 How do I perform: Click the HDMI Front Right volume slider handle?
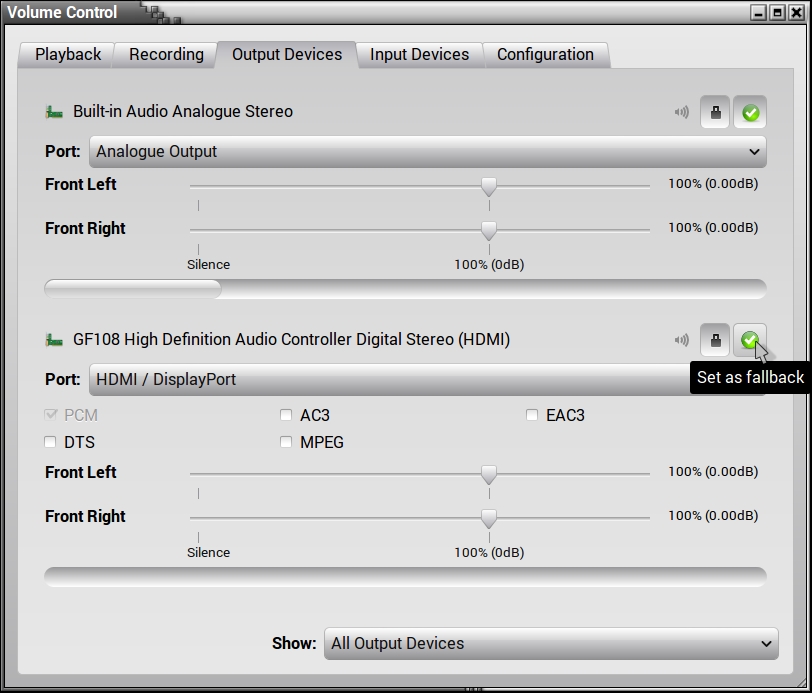pyautogui.click(x=489, y=519)
